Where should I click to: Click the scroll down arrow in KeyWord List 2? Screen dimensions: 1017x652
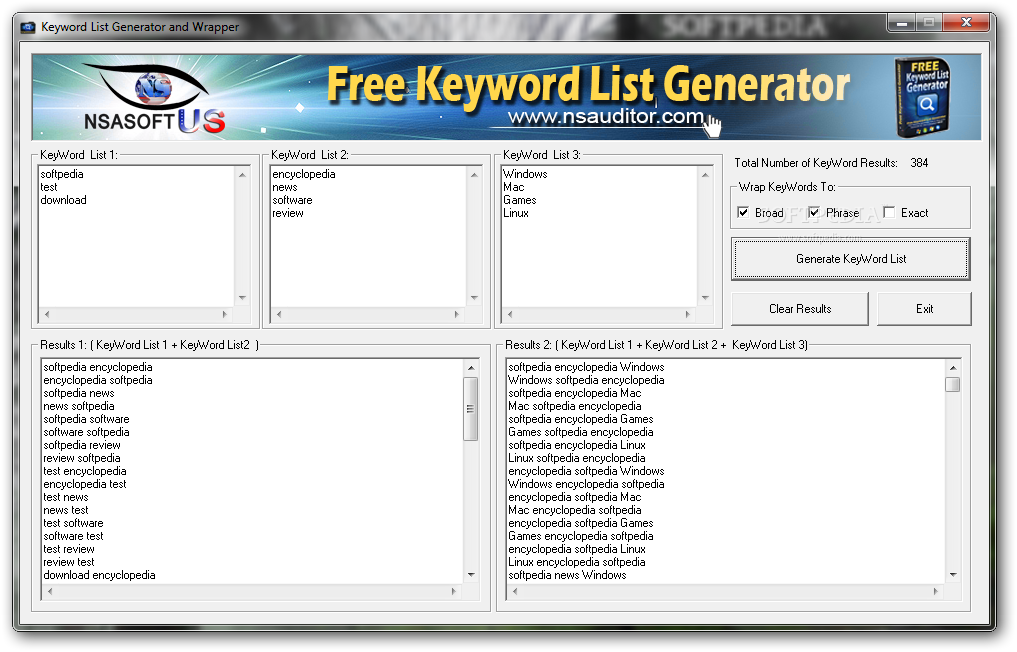click(474, 298)
